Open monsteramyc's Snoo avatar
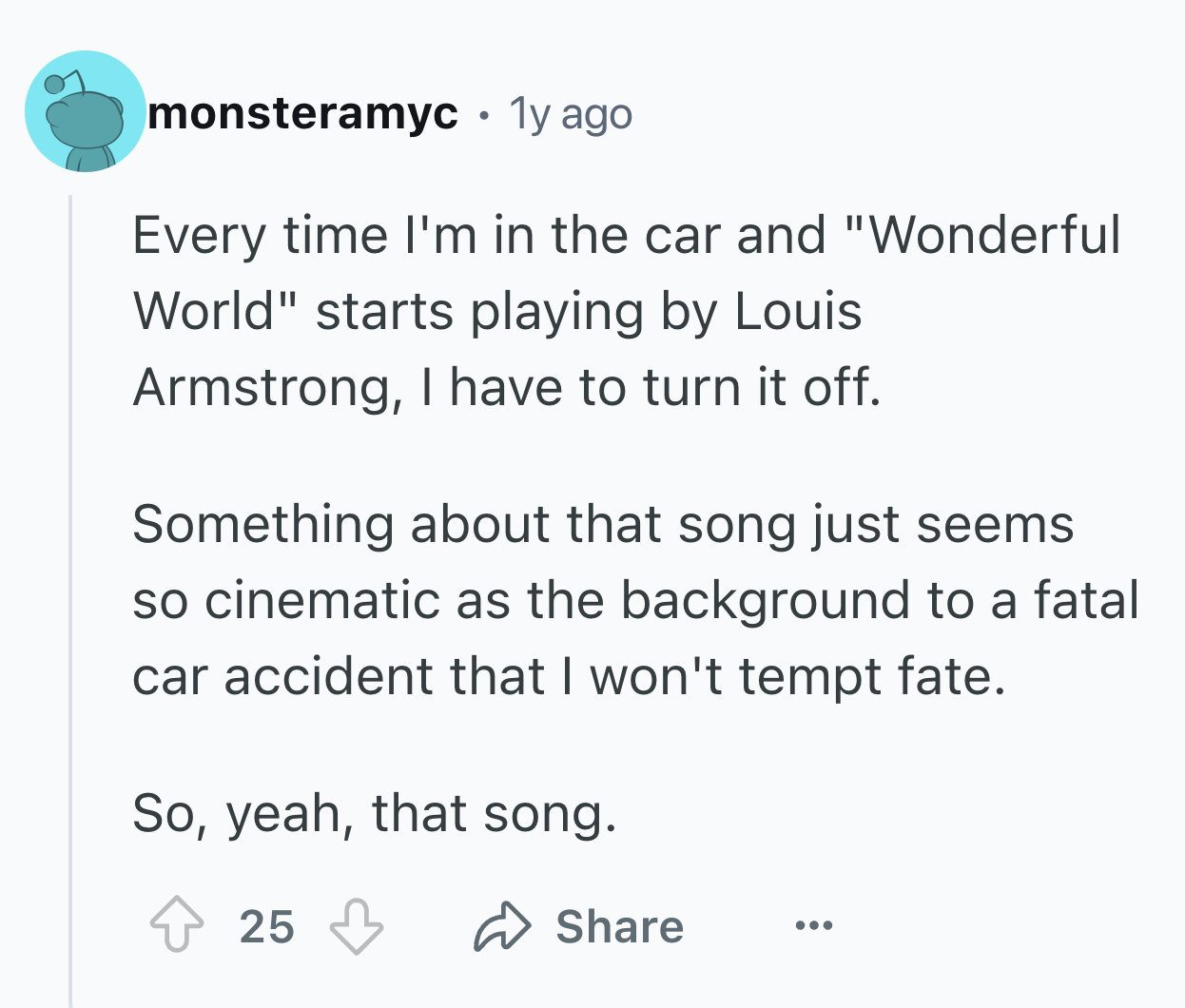1185x1008 pixels. [86, 111]
